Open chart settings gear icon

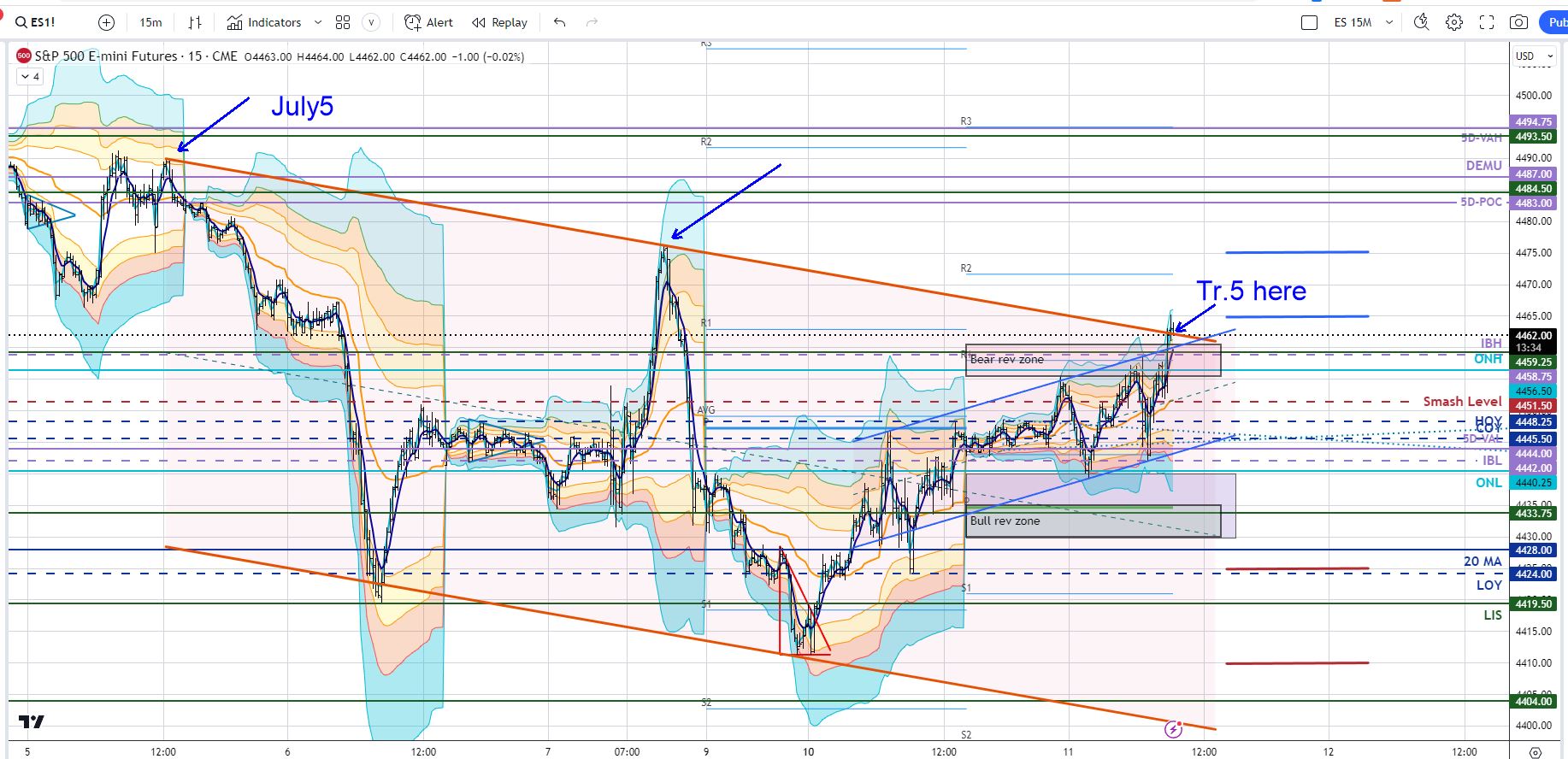1454,22
